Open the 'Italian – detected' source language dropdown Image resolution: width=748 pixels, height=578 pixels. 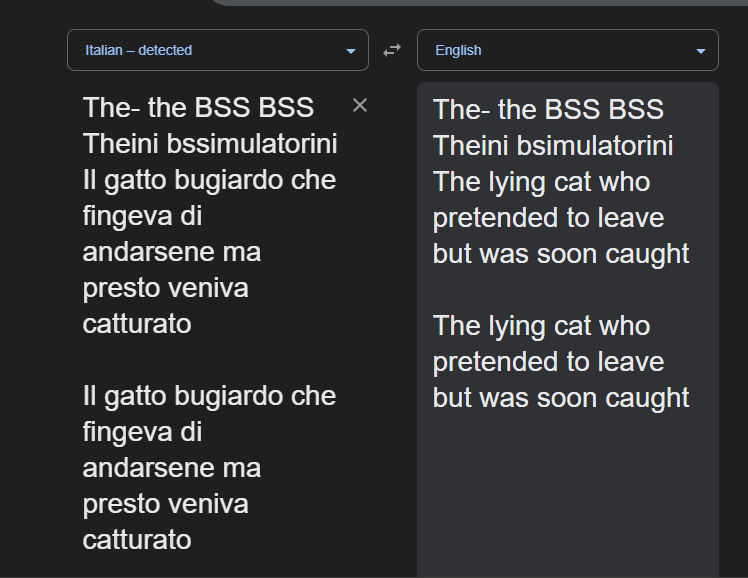(x=210, y=50)
